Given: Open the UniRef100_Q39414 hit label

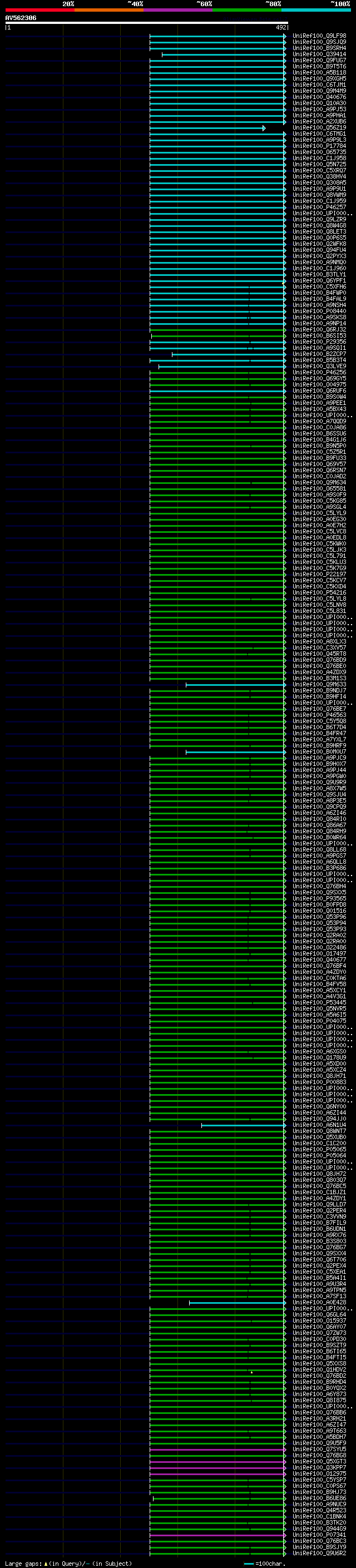Looking at the screenshot, I should click(319, 54).
